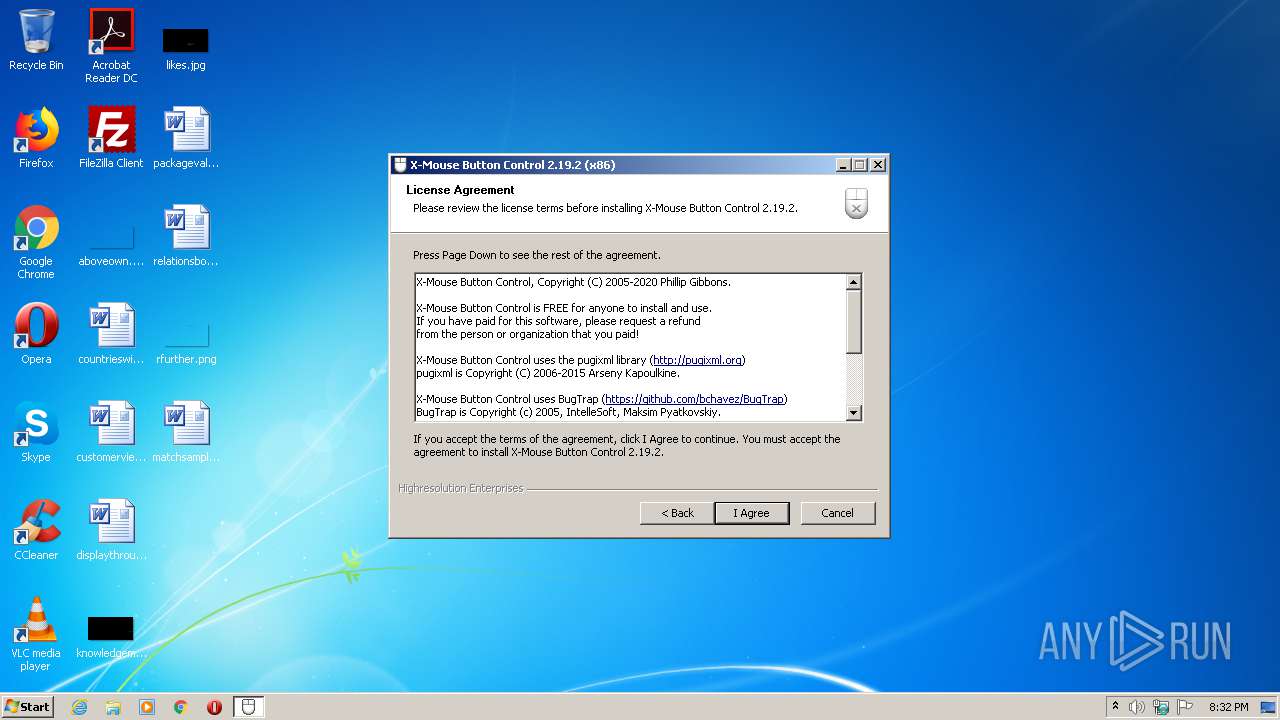The image size is (1280, 720).
Task: Launch the Google Chrome desktop shortcut
Action: point(36,243)
